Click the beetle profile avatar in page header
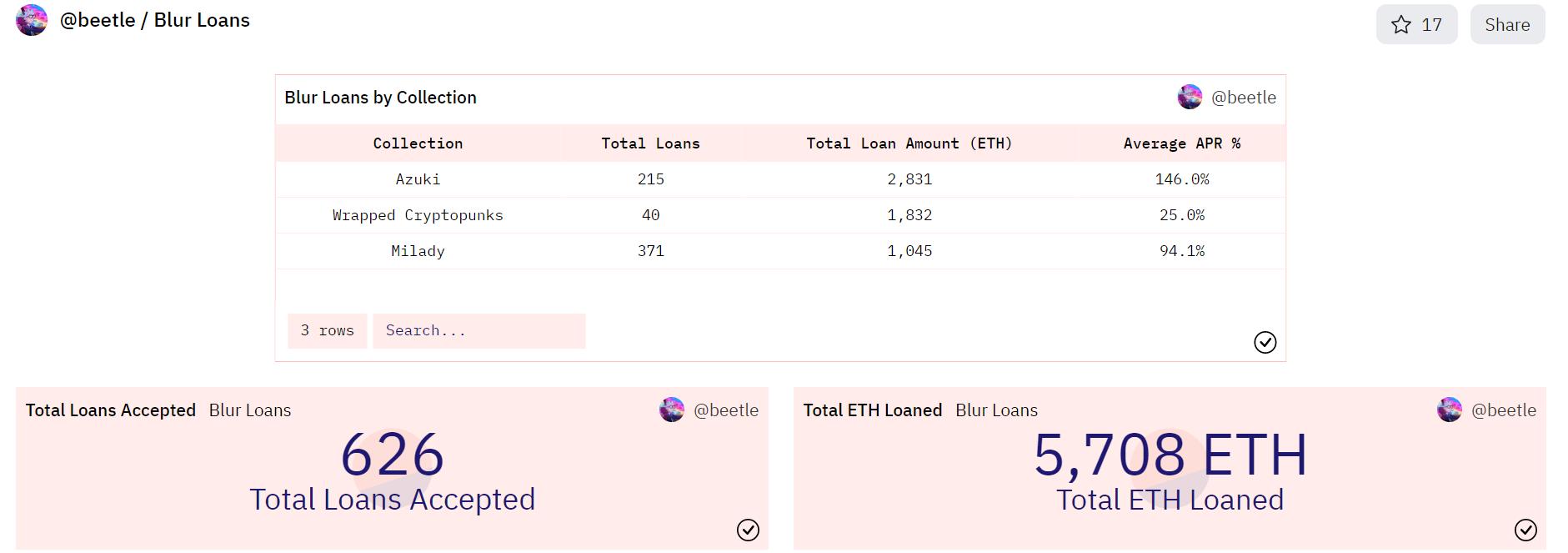1568x553 pixels. [32, 20]
